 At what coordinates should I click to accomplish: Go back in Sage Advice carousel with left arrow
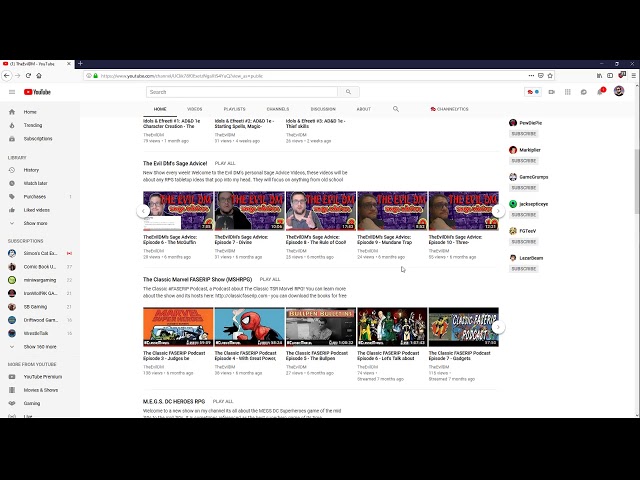(x=143, y=211)
